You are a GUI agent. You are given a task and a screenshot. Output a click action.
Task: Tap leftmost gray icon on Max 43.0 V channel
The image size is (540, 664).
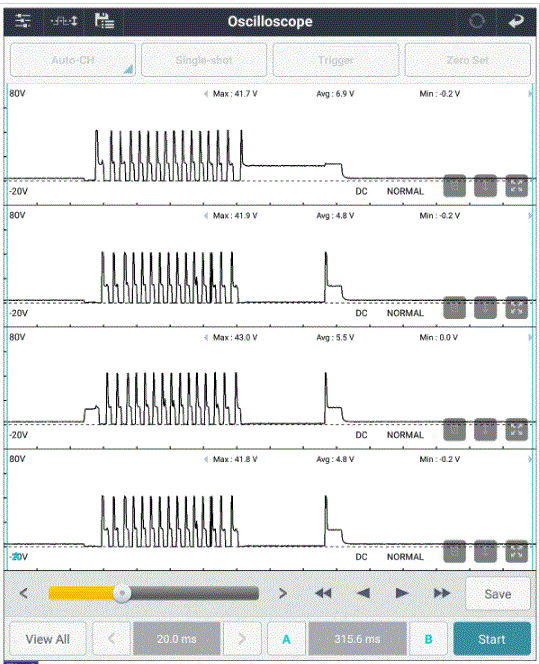coord(454,430)
